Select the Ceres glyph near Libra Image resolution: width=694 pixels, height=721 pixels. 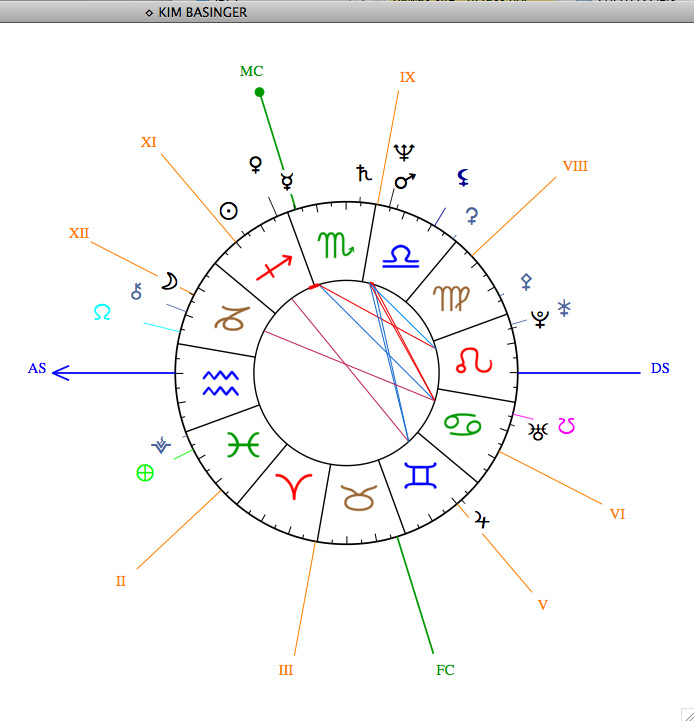(472, 215)
